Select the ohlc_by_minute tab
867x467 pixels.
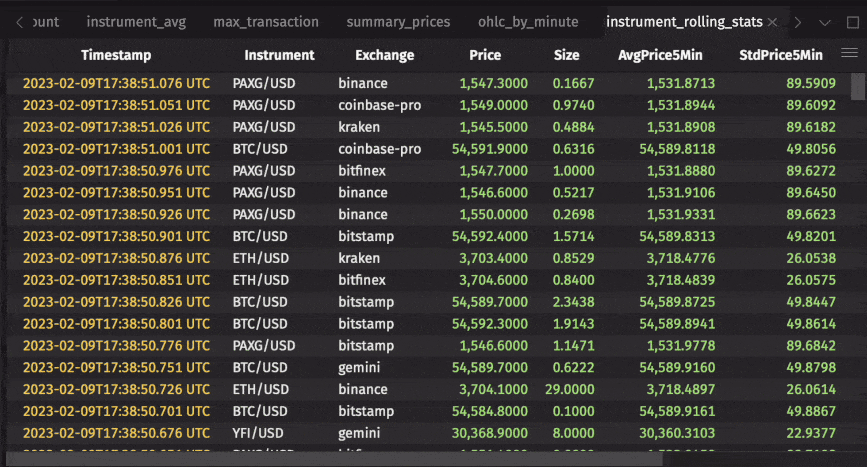pos(528,22)
